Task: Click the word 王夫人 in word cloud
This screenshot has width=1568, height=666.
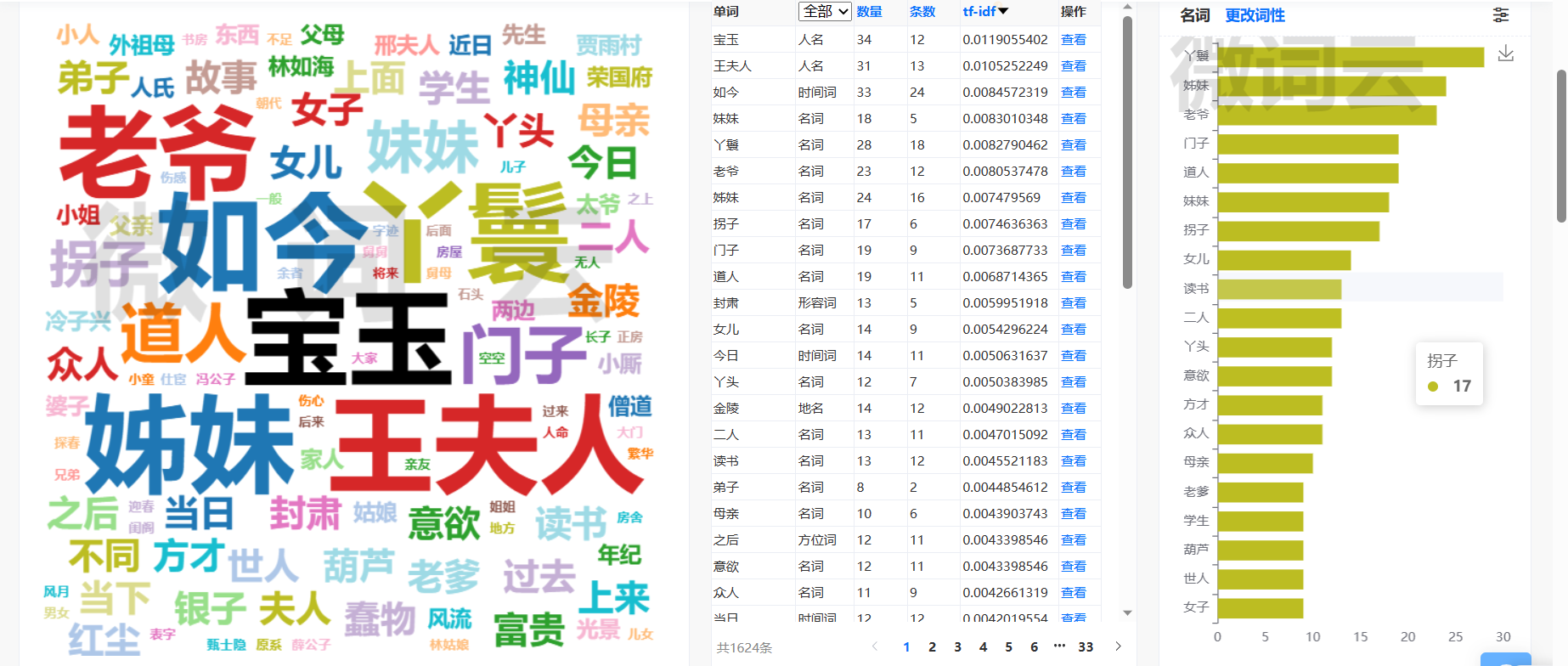Action: click(488, 444)
